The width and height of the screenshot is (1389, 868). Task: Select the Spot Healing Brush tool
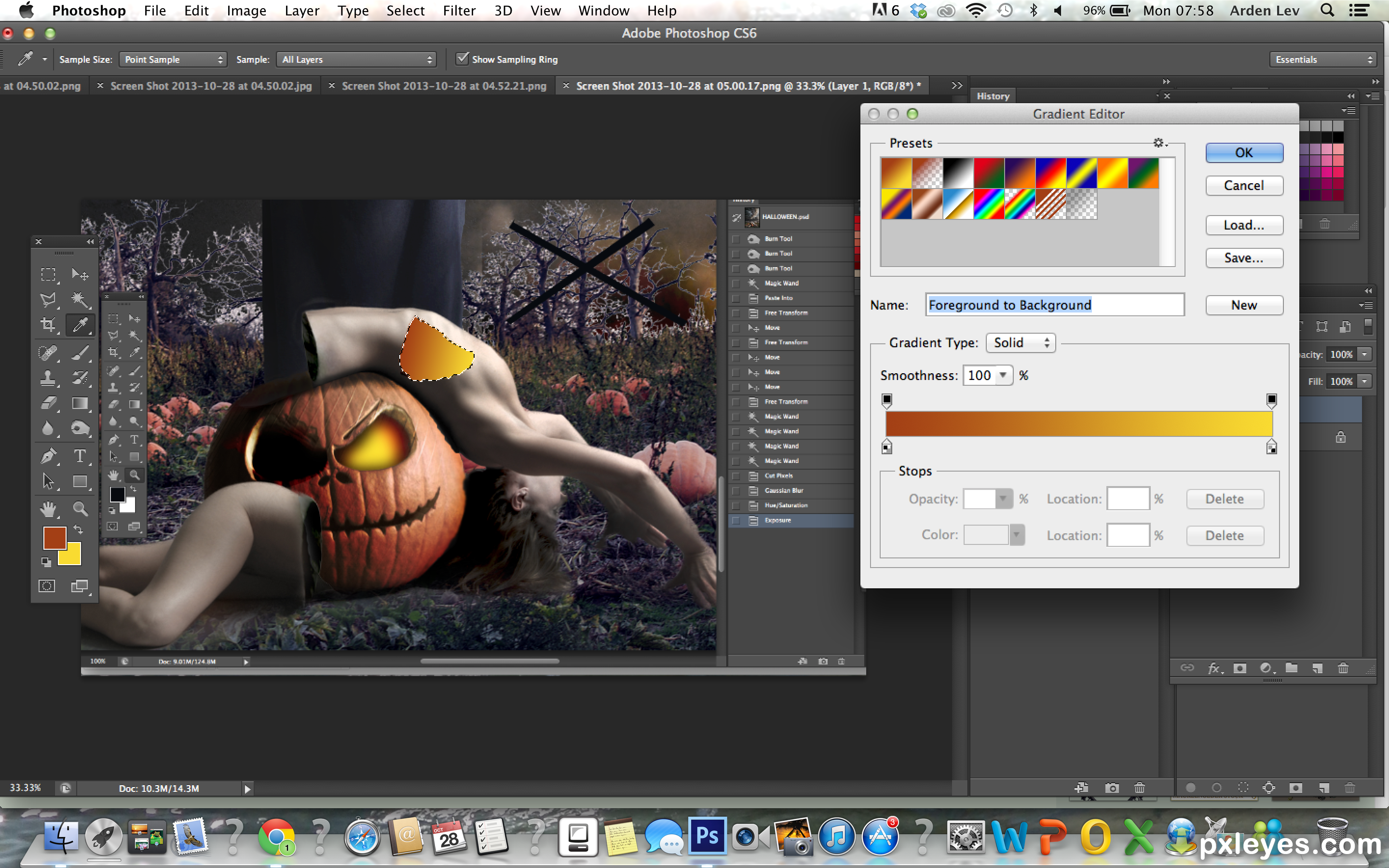click(x=48, y=352)
